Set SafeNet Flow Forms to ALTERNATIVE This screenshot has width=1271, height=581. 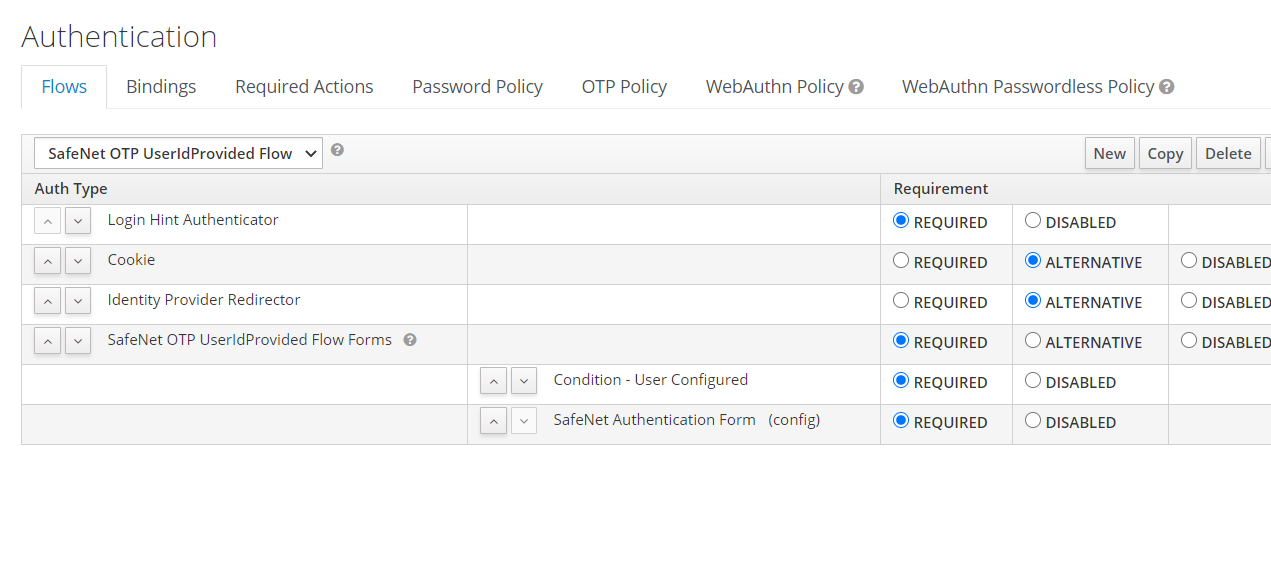[x=1033, y=341]
